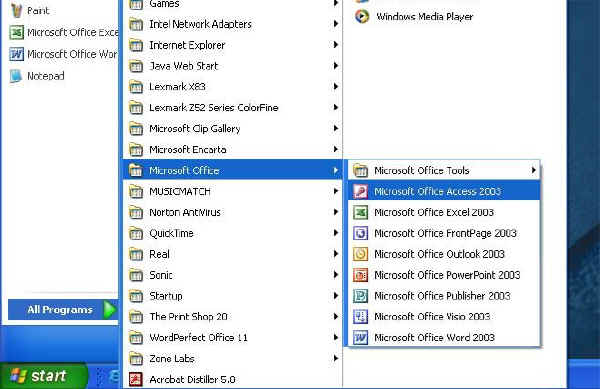Select Intel Network Adapters menu entry
This screenshot has width=600, height=389.
pos(233,24)
